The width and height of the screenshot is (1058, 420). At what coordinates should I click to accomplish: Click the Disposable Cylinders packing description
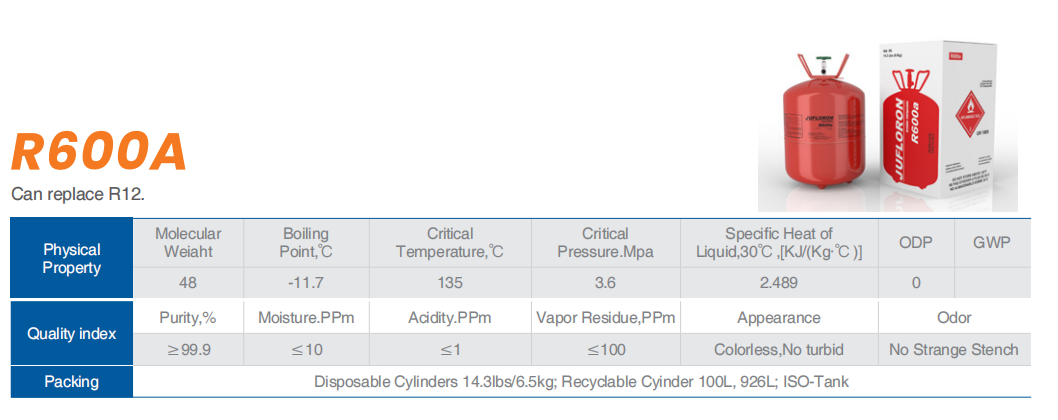pos(581,382)
